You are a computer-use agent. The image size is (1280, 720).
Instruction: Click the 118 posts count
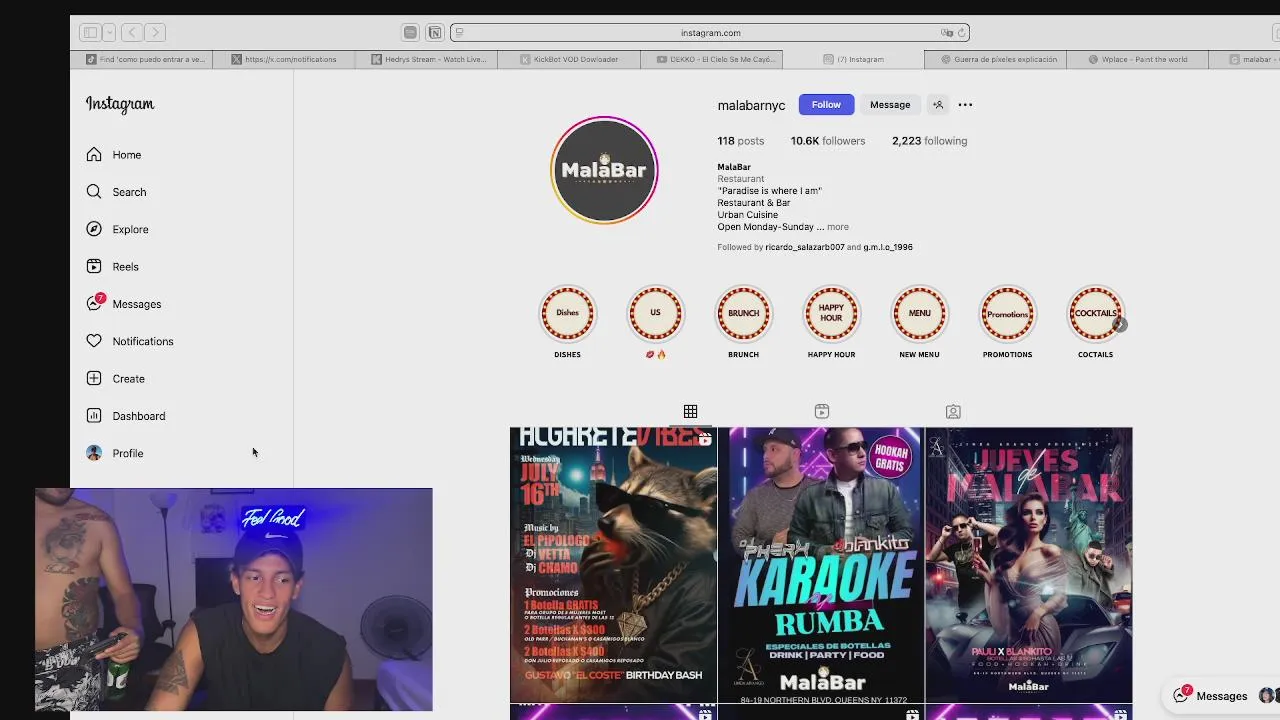pyautogui.click(x=740, y=141)
